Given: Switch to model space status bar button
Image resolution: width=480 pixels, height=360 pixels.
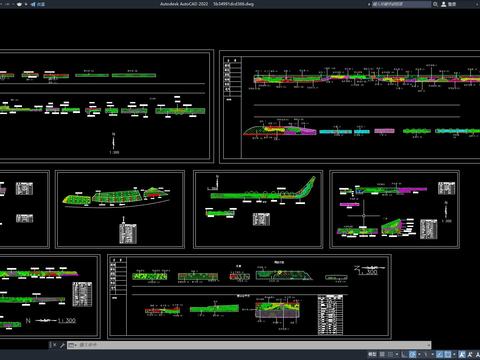Looking at the screenshot, I should coord(372,354).
